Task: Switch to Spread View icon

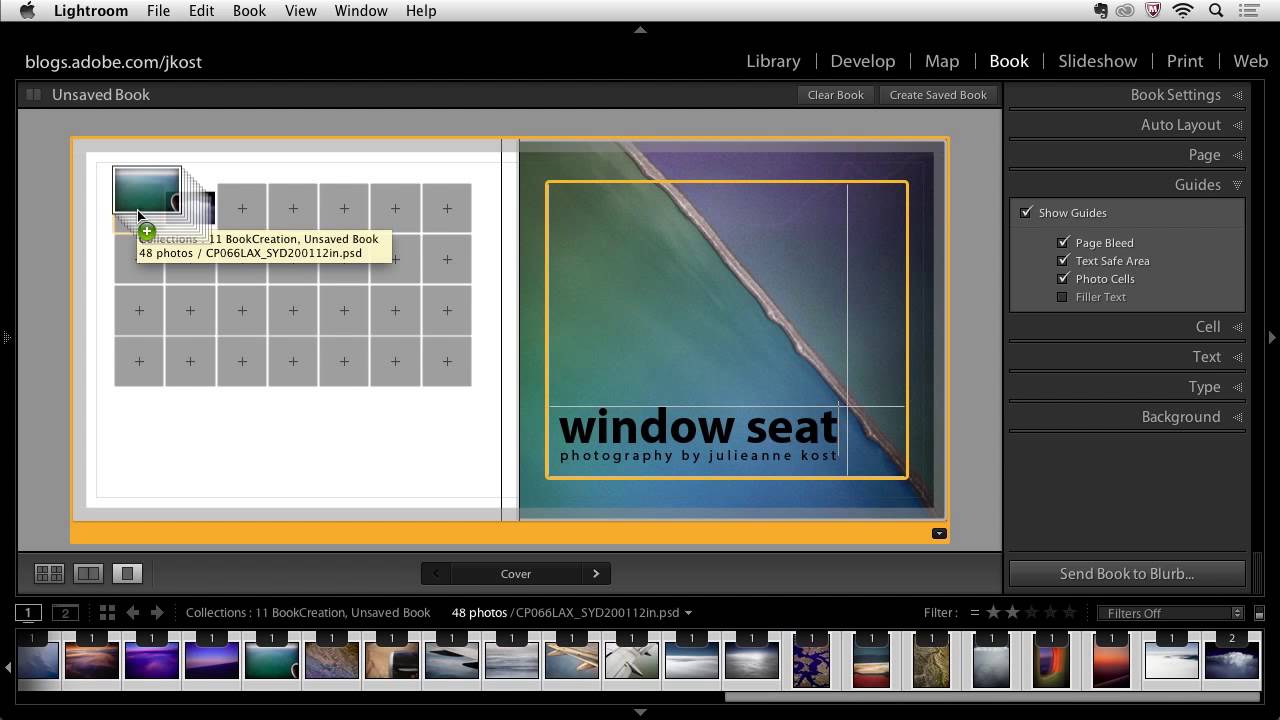Action: tap(88, 573)
